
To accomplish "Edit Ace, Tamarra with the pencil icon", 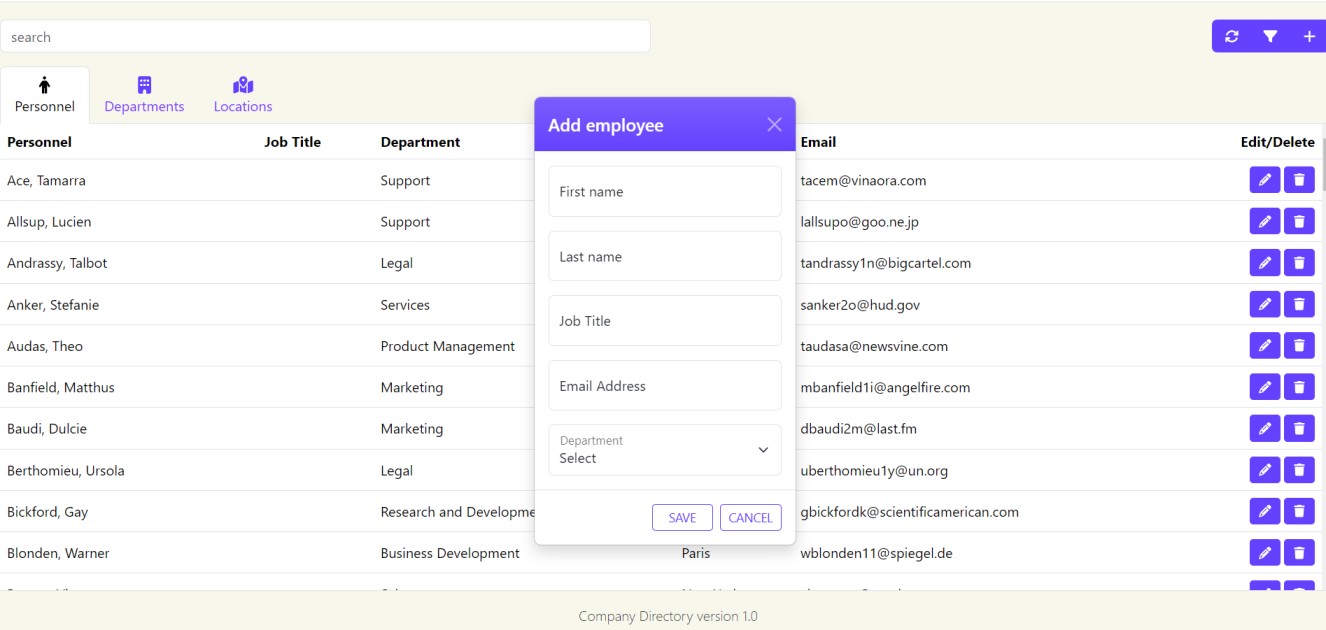I will tap(1265, 179).
